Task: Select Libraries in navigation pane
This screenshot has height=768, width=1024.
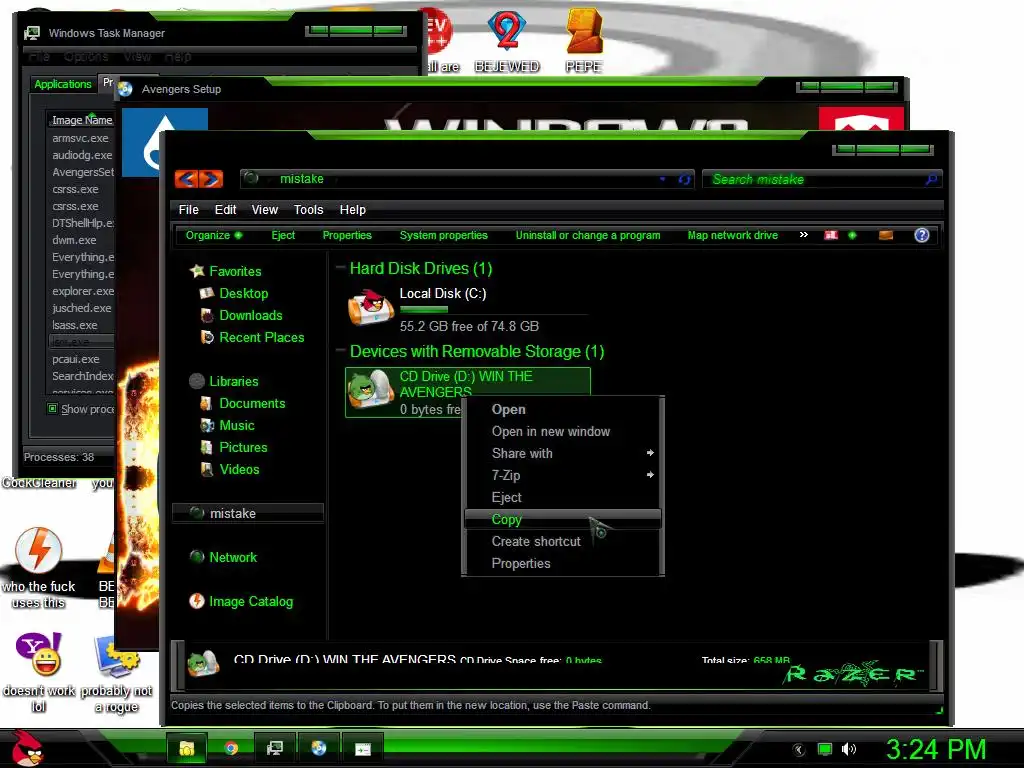Action: (x=233, y=381)
